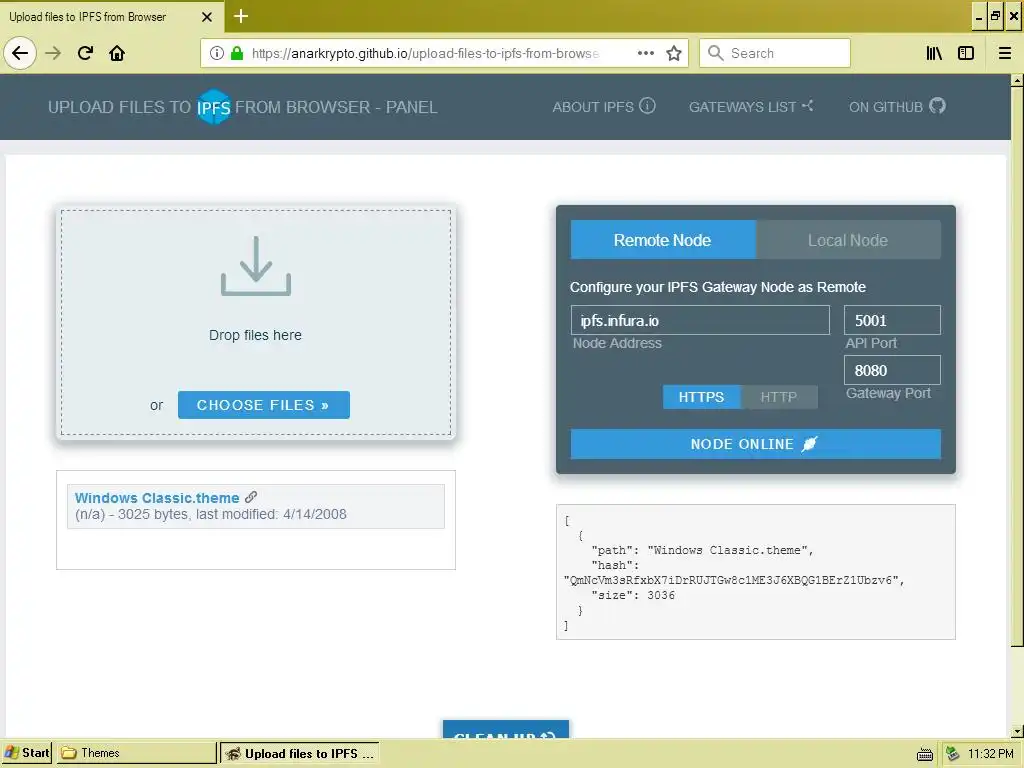Click the NODE ONLINE button
Screen dimensions: 1024x768
pos(756,444)
